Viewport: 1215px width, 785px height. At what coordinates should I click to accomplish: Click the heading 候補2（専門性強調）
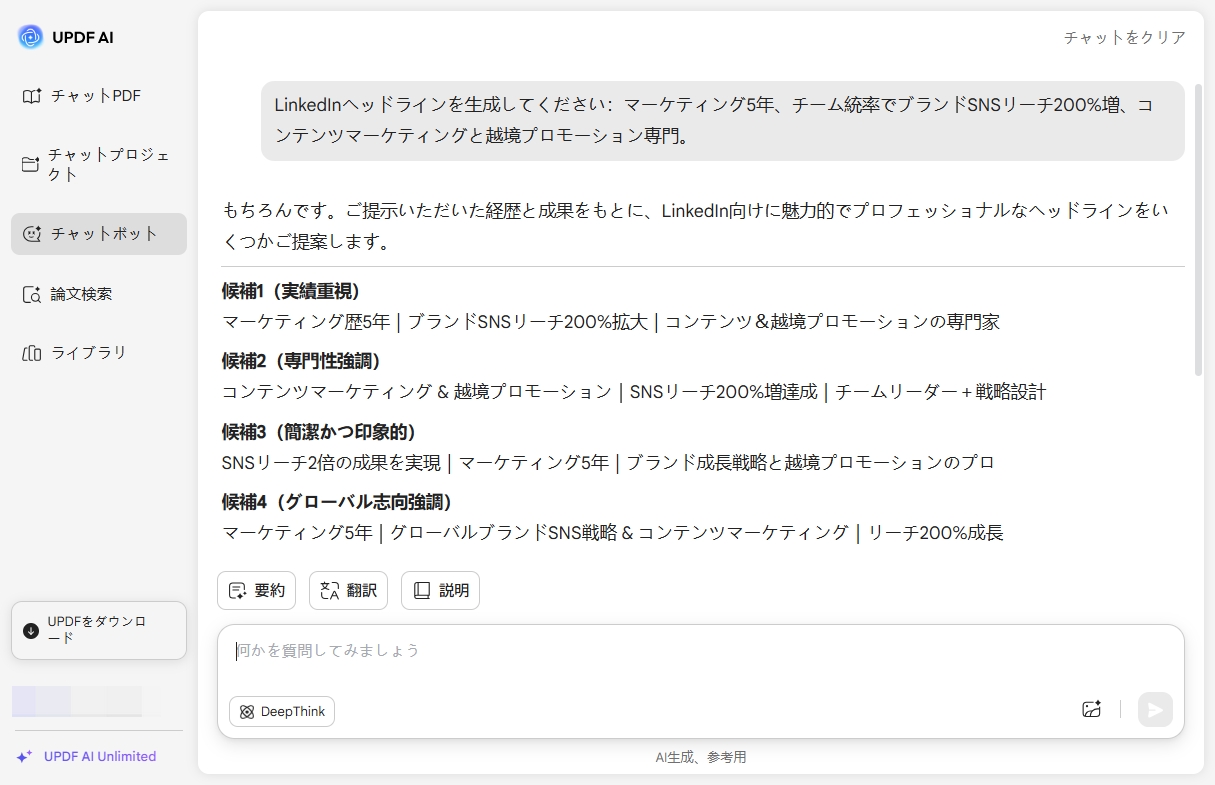[302, 361]
